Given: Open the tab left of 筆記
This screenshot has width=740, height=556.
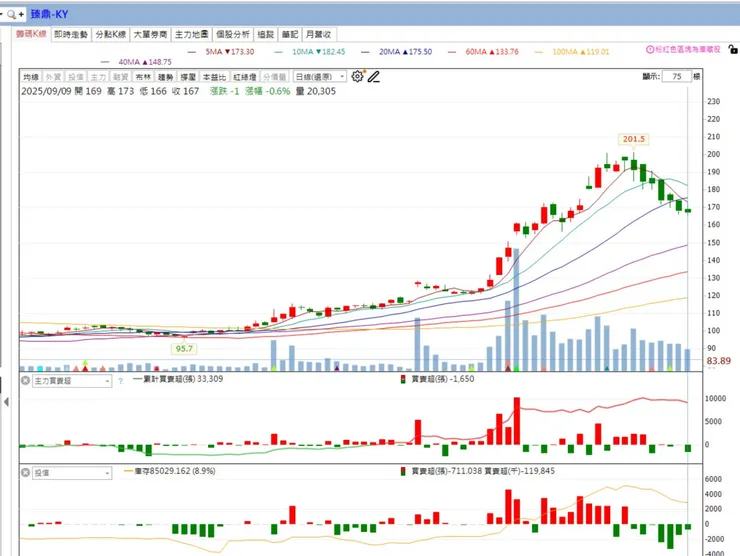Looking at the screenshot, I should [x=266, y=34].
